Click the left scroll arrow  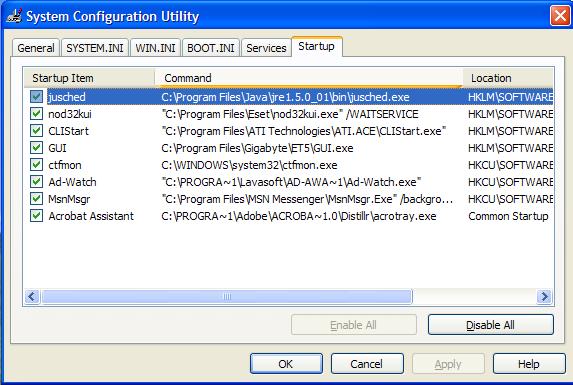(x=32, y=296)
